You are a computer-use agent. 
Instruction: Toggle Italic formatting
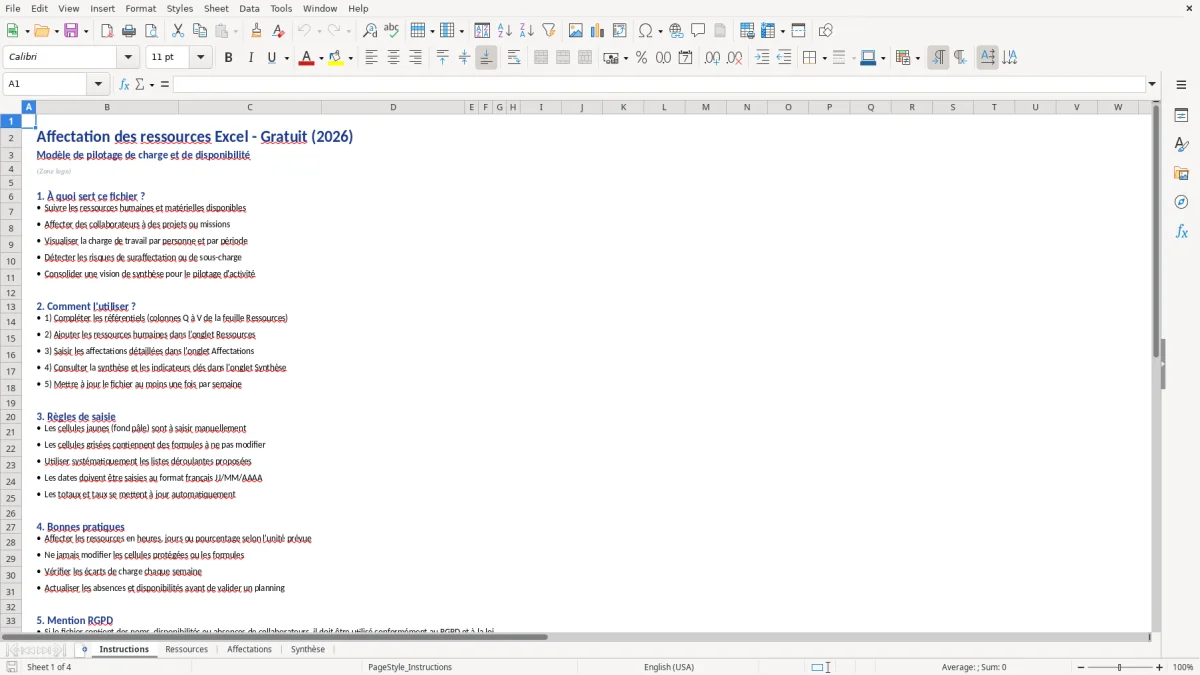click(251, 58)
